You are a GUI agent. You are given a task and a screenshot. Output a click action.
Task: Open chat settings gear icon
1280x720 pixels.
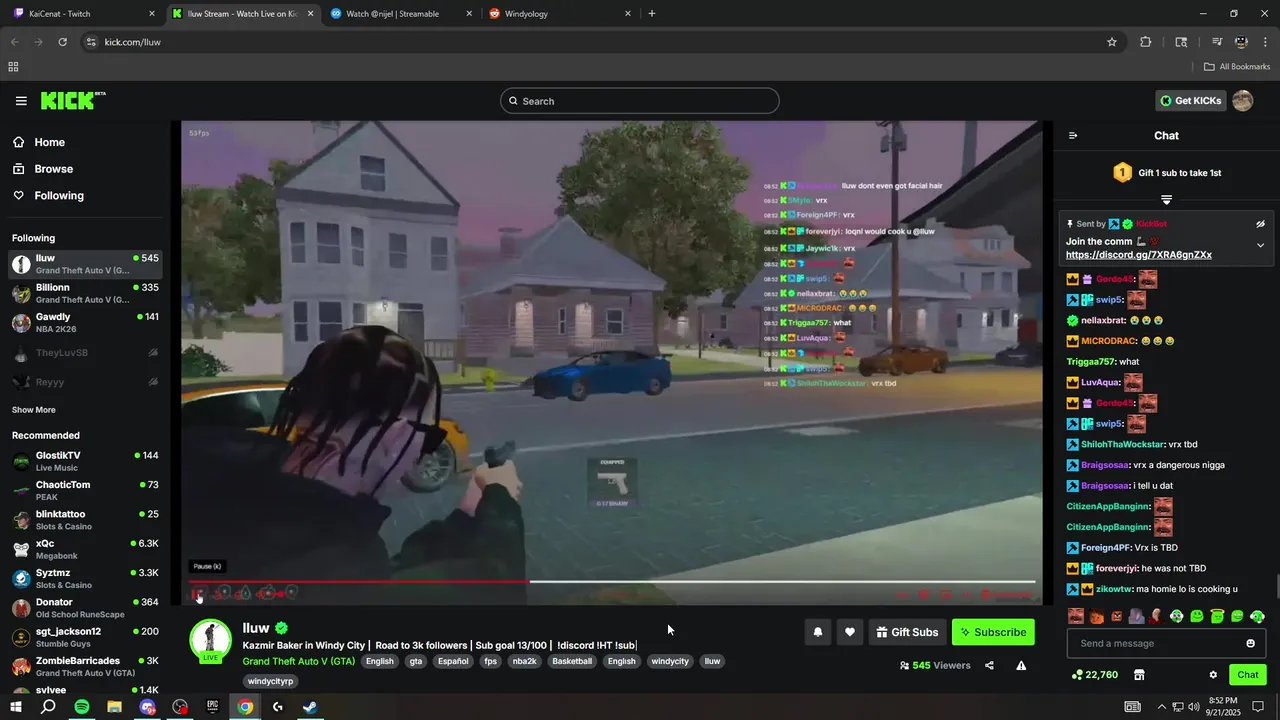pyautogui.click(x=1213, y=675)
